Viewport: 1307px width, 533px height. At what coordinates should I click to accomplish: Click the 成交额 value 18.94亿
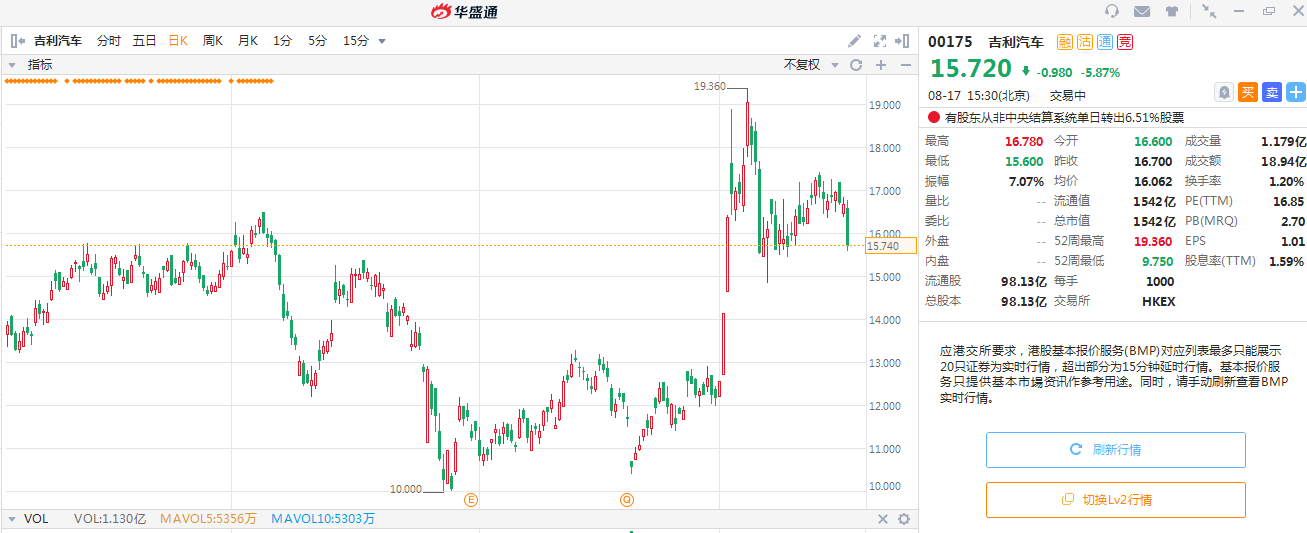click(1283, 162)
